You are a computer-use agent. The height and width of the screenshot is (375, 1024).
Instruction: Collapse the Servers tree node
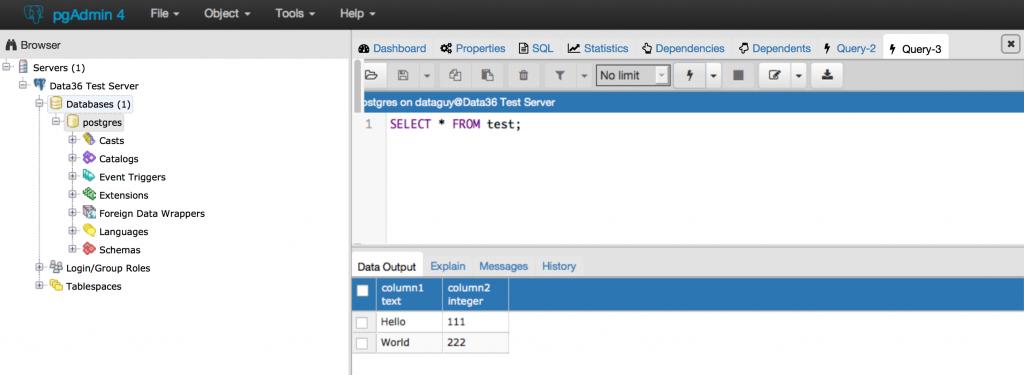click(x=7, y=67)
